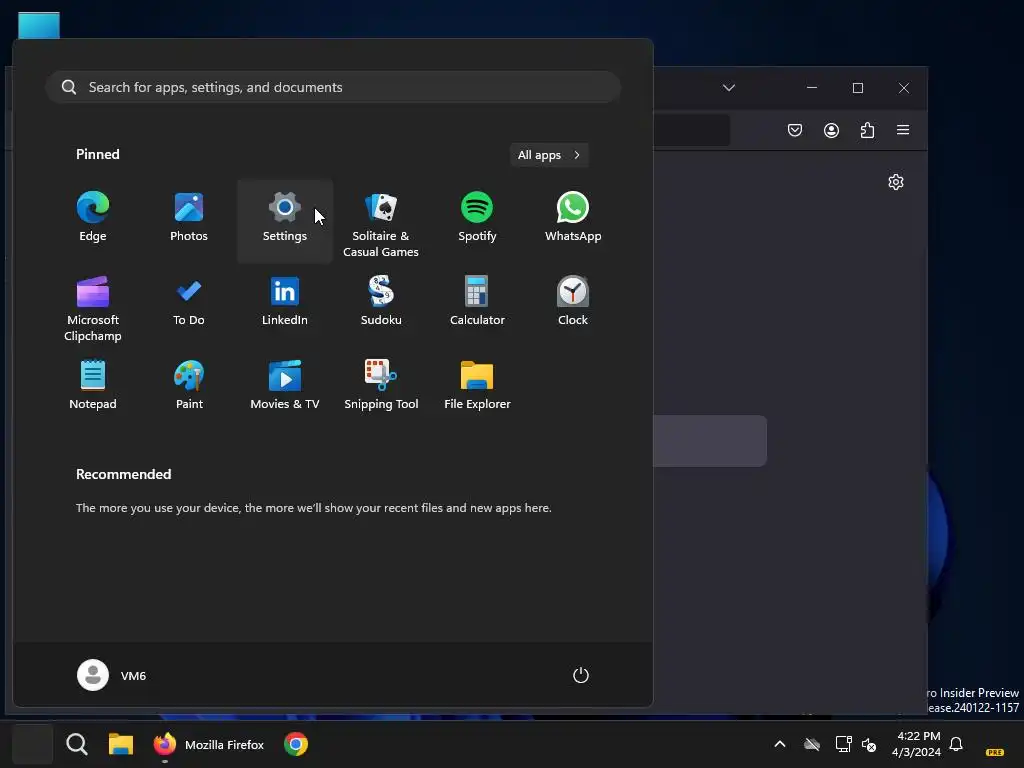Click the OneDrive cloud tray icon
The image size is (1024, 768).
812,744
